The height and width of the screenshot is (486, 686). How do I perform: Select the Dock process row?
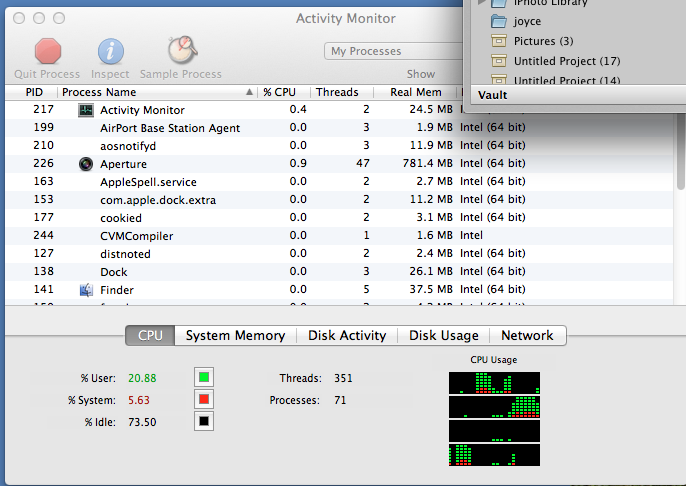point(339,271)
